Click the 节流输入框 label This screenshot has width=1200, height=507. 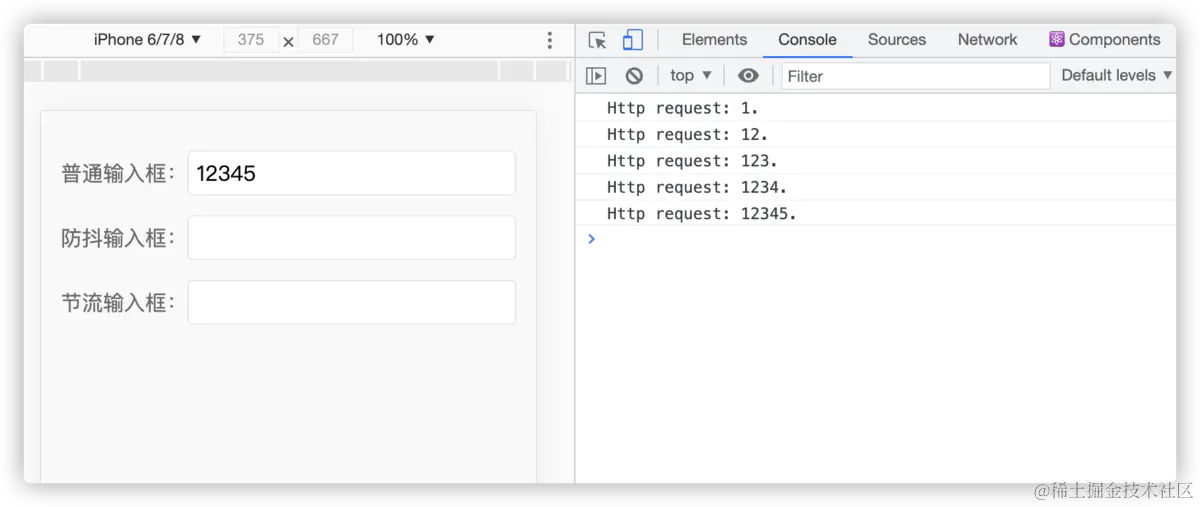(x=118, y=302)
